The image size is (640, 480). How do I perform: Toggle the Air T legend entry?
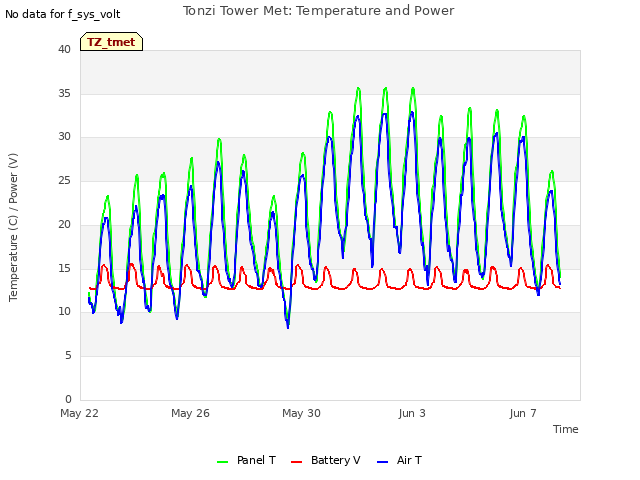pyautogui.click(x=399, y=460)
